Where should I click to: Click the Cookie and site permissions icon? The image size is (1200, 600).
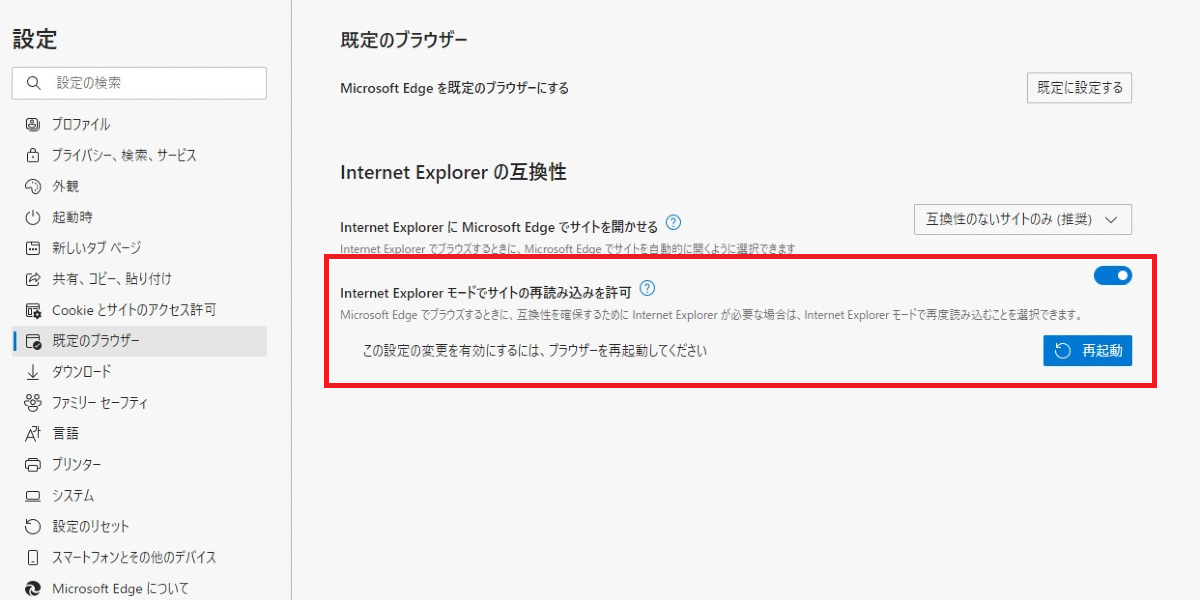coord(33,310)
